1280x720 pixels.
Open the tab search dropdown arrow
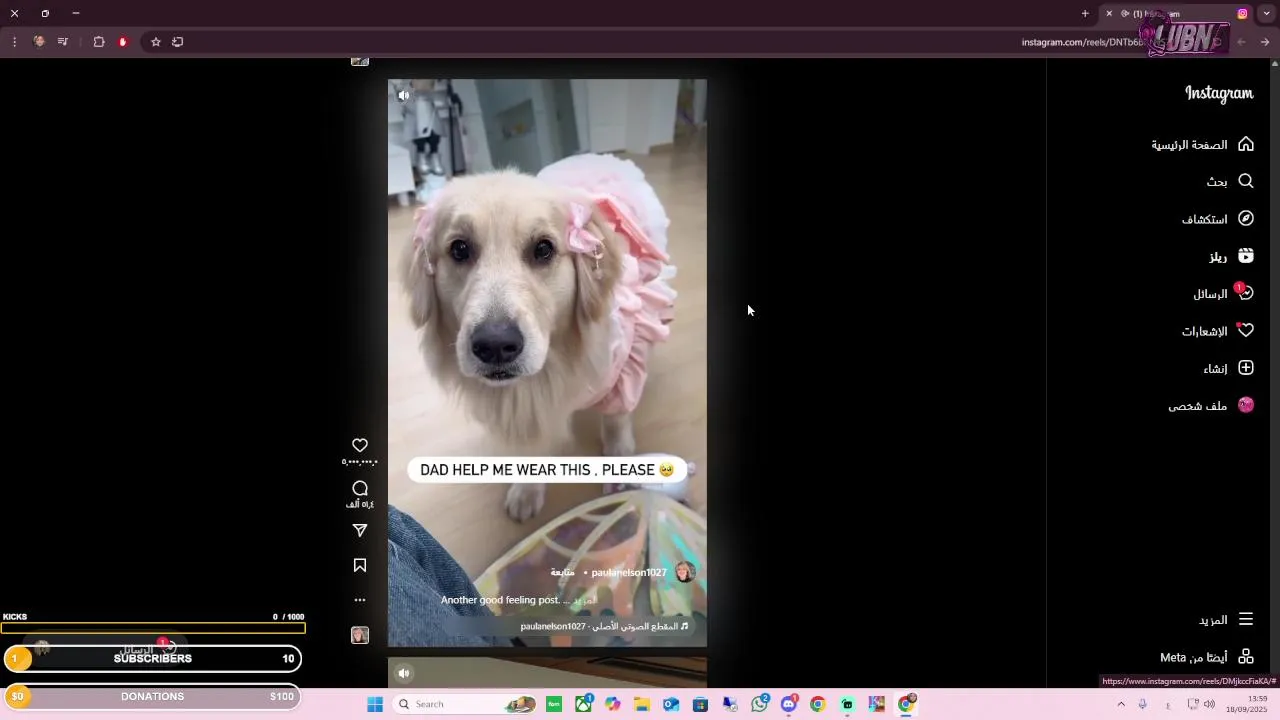[1266, 13]
